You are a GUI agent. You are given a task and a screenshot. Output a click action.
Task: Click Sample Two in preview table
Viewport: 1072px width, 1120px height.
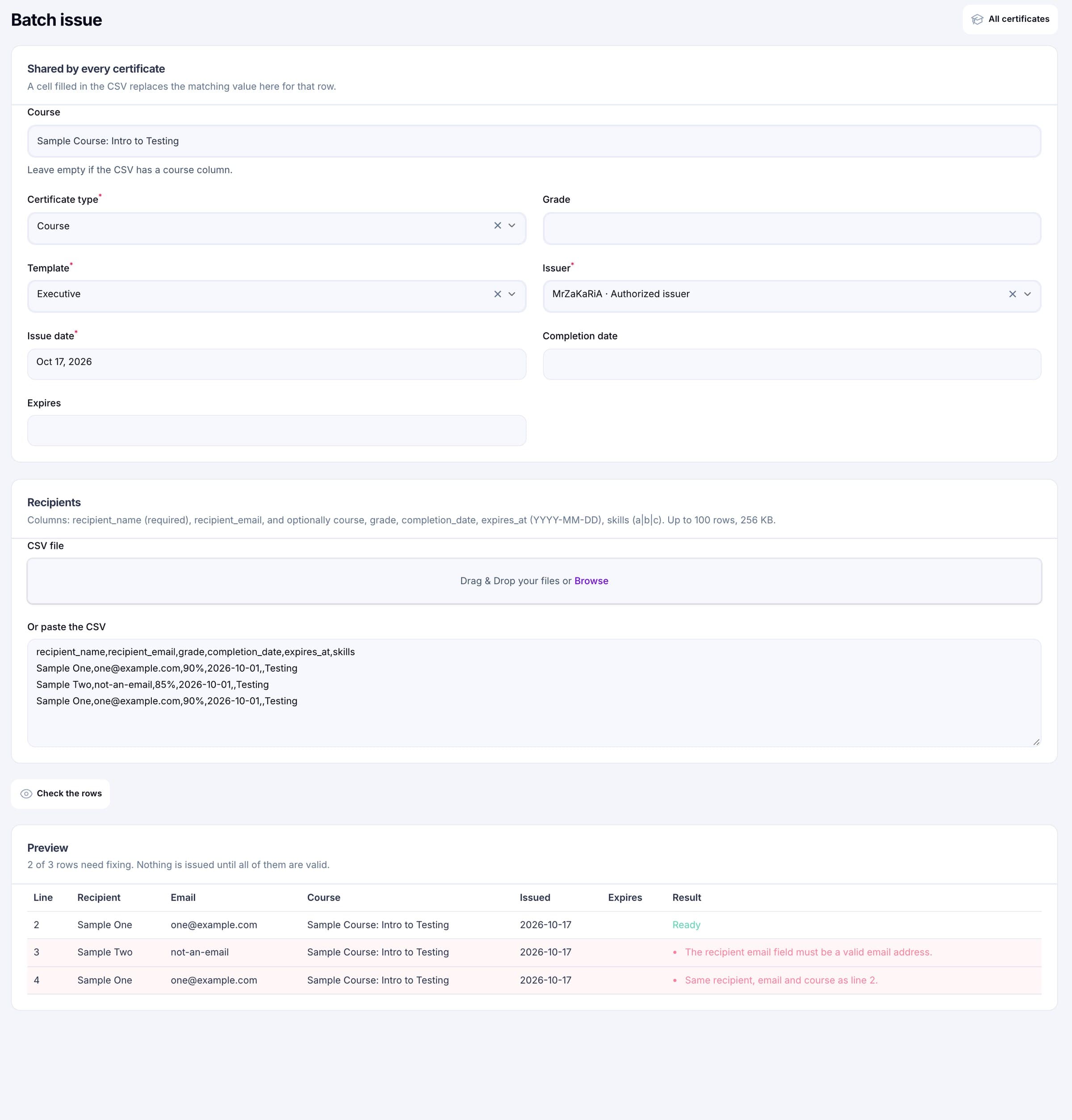105,952
